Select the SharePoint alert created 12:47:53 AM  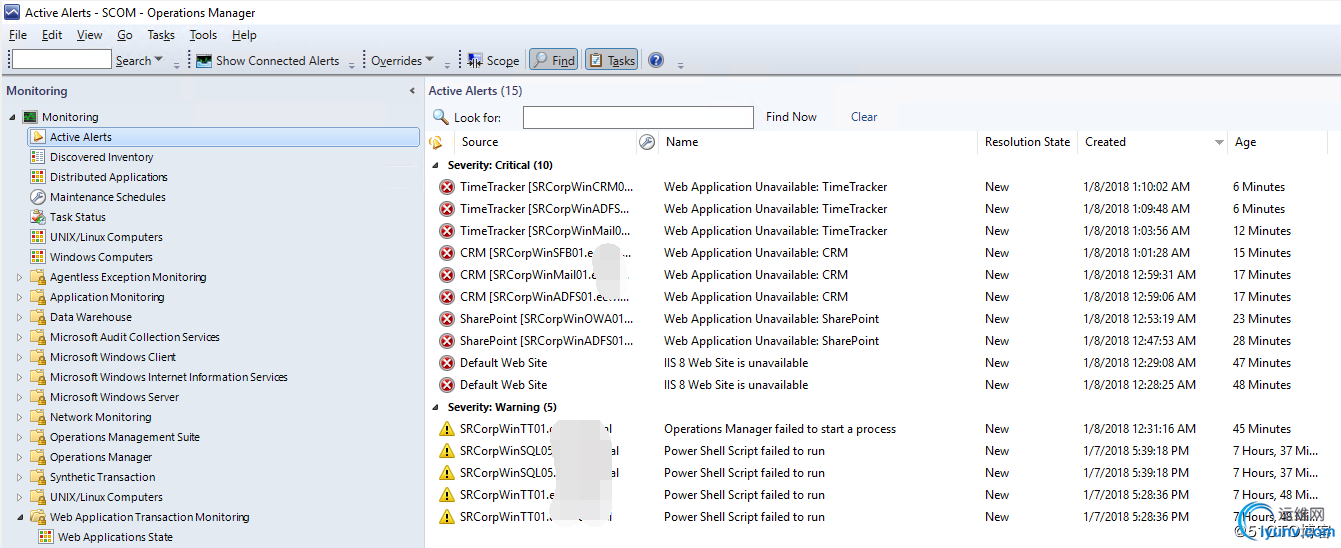(x=883, y=341)
